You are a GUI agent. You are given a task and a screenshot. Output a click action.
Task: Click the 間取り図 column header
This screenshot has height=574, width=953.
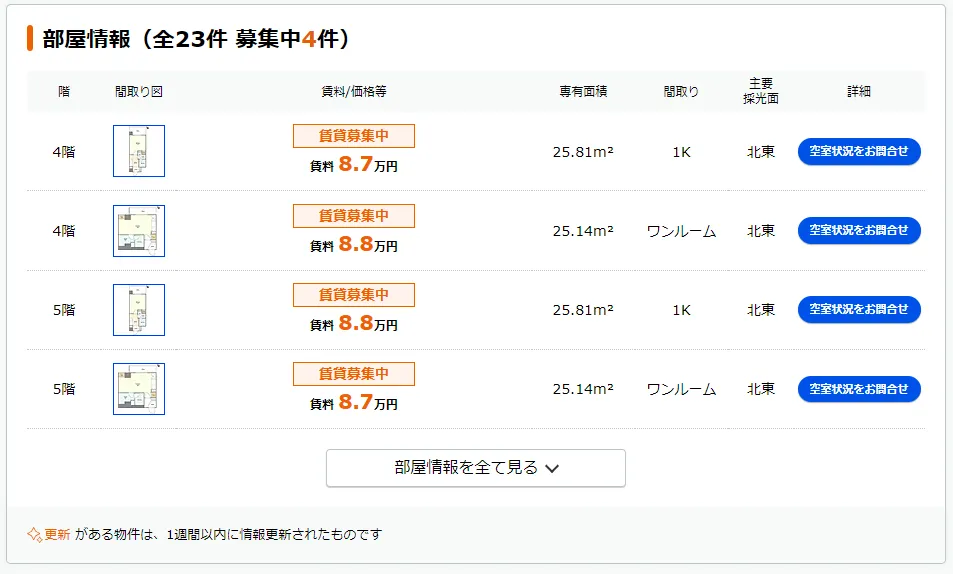click(x=139, y=91)
